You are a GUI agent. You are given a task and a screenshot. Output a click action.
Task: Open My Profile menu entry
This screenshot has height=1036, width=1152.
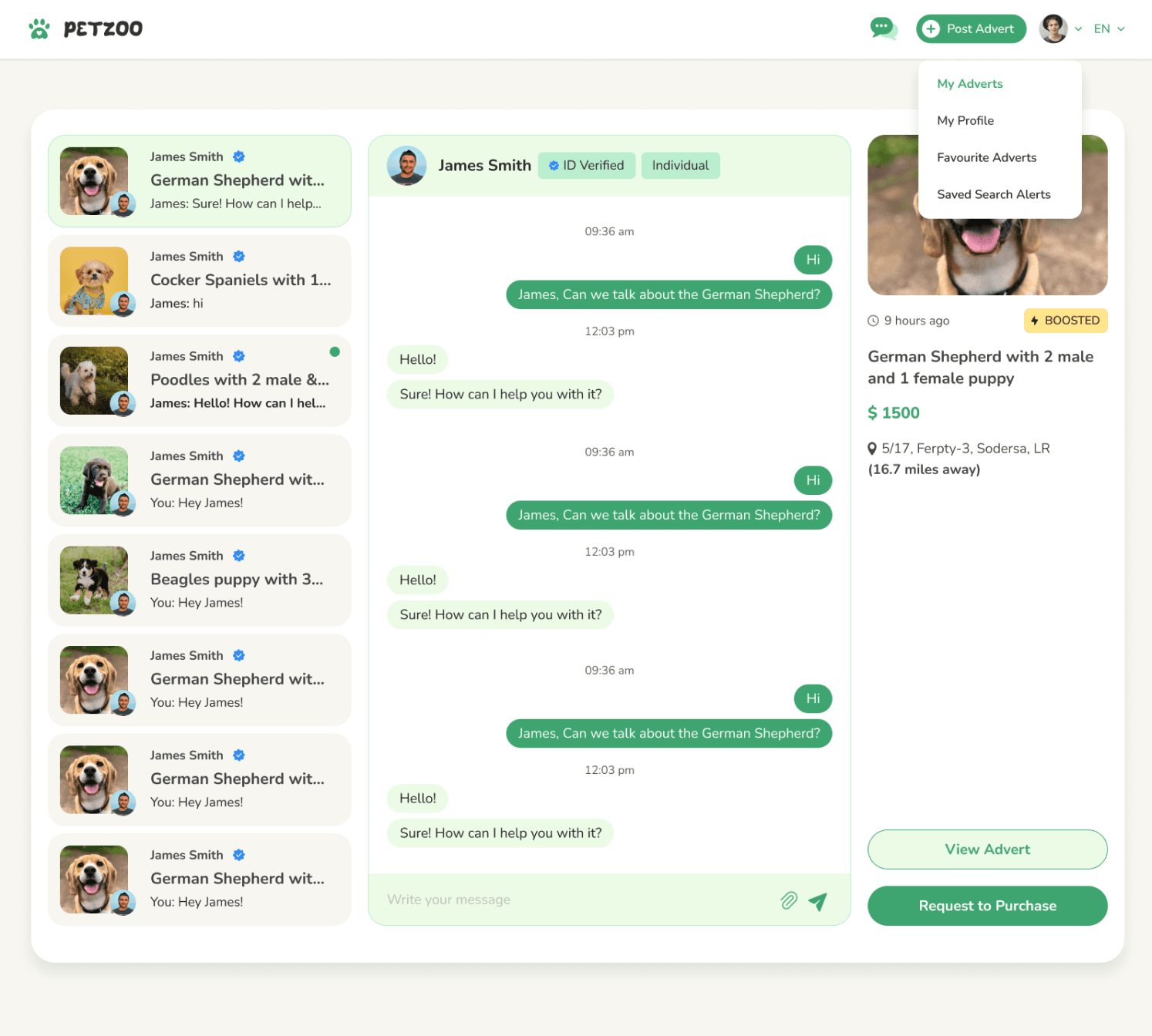[965, 121]
